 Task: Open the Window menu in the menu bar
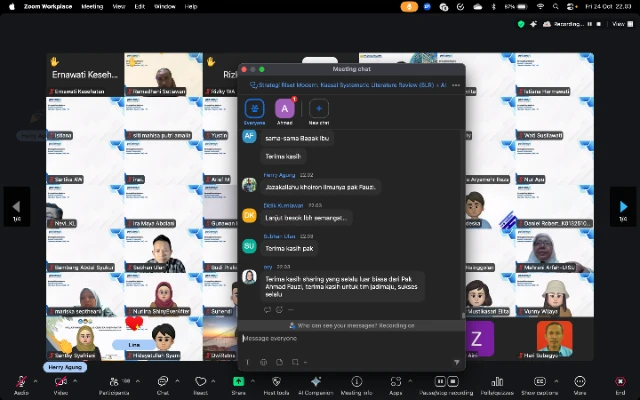(x=165, y=7)
